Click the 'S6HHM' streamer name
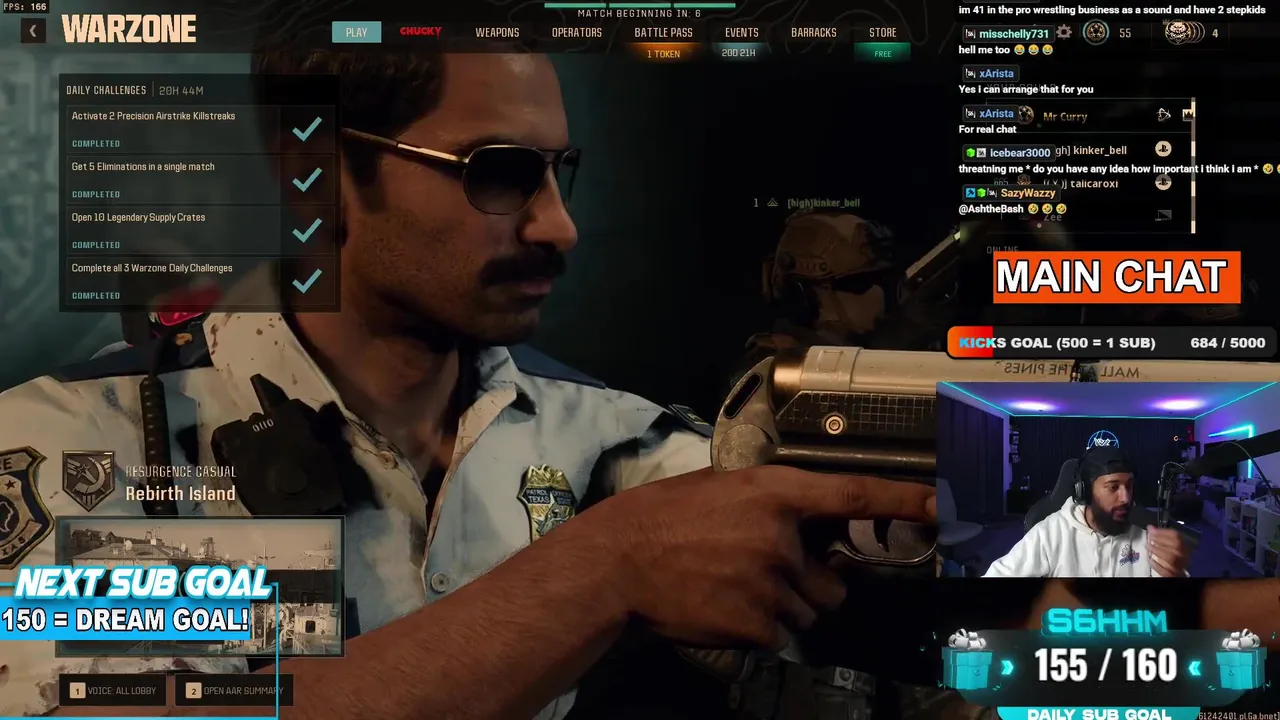 (1106, 622)
